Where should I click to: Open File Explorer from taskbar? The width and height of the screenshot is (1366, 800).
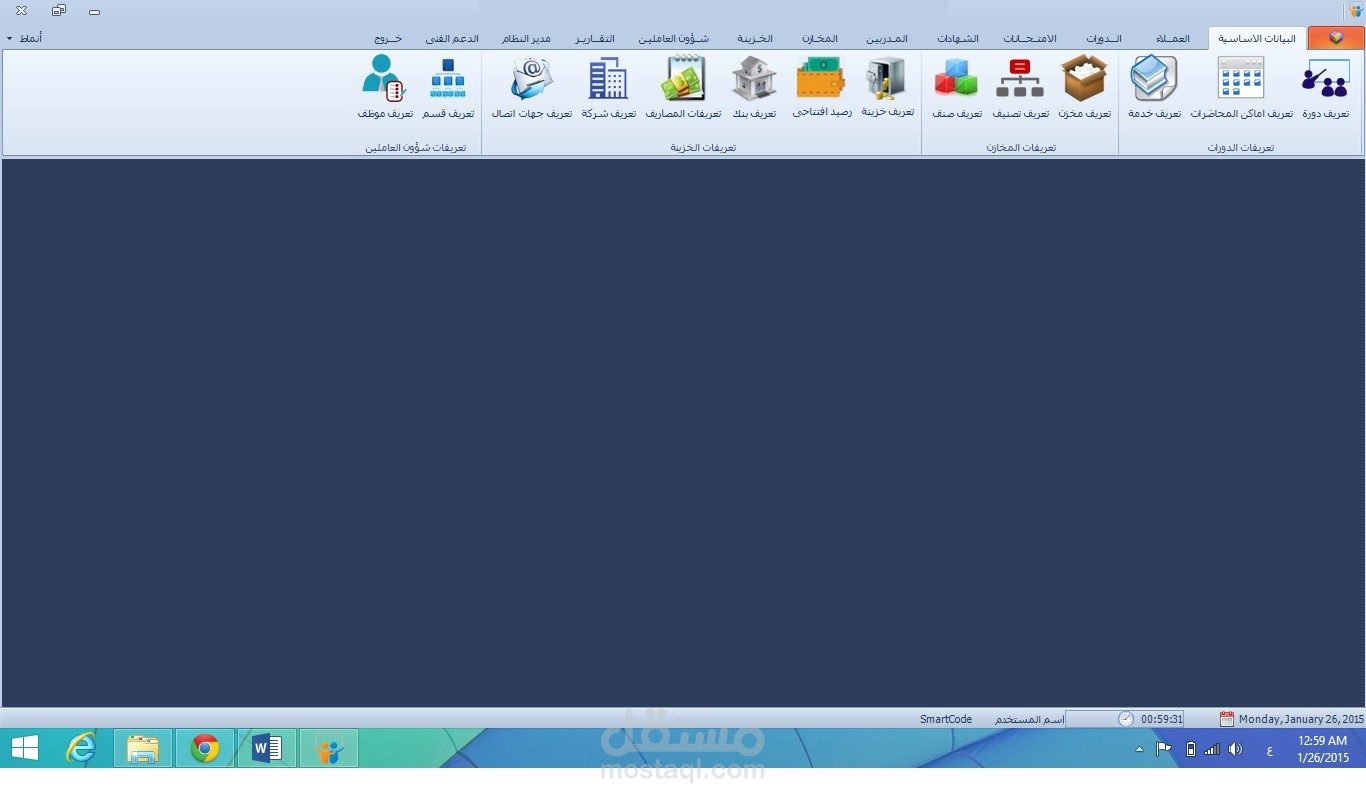click(143, 748)
